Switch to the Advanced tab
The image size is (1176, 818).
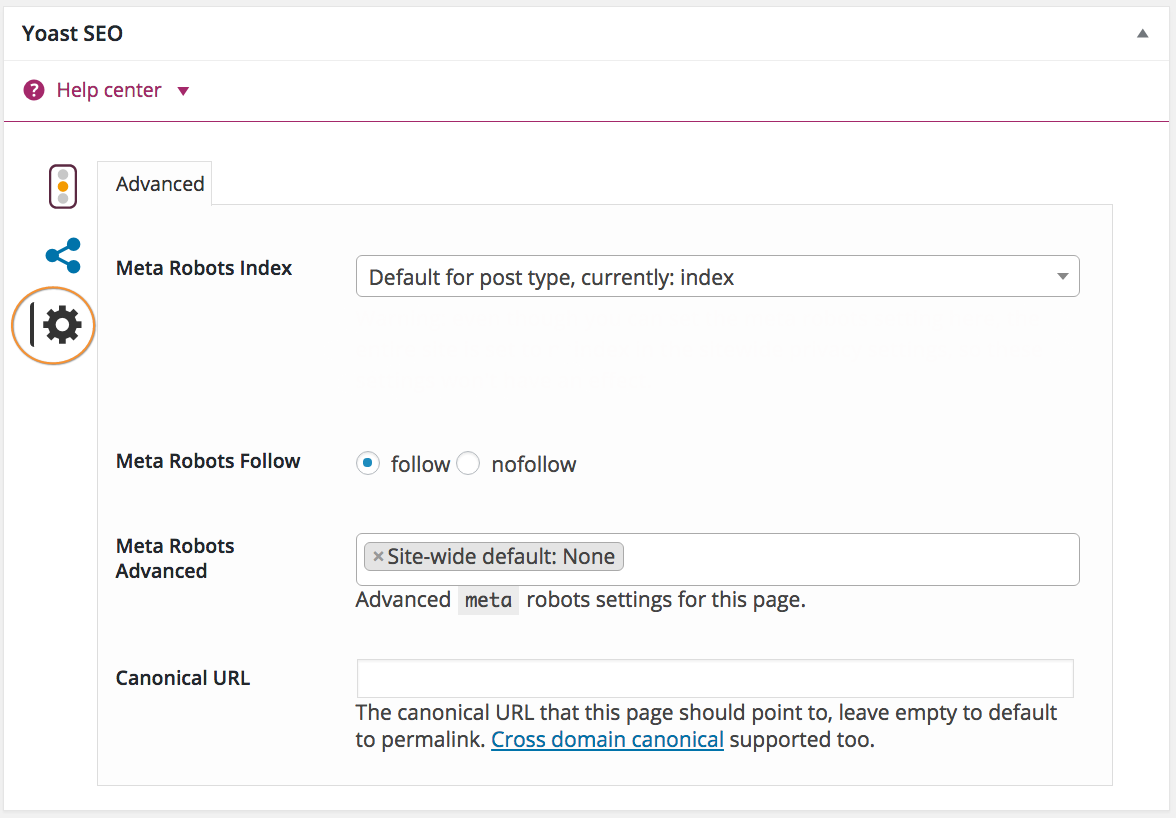click(x=160, y=184)
